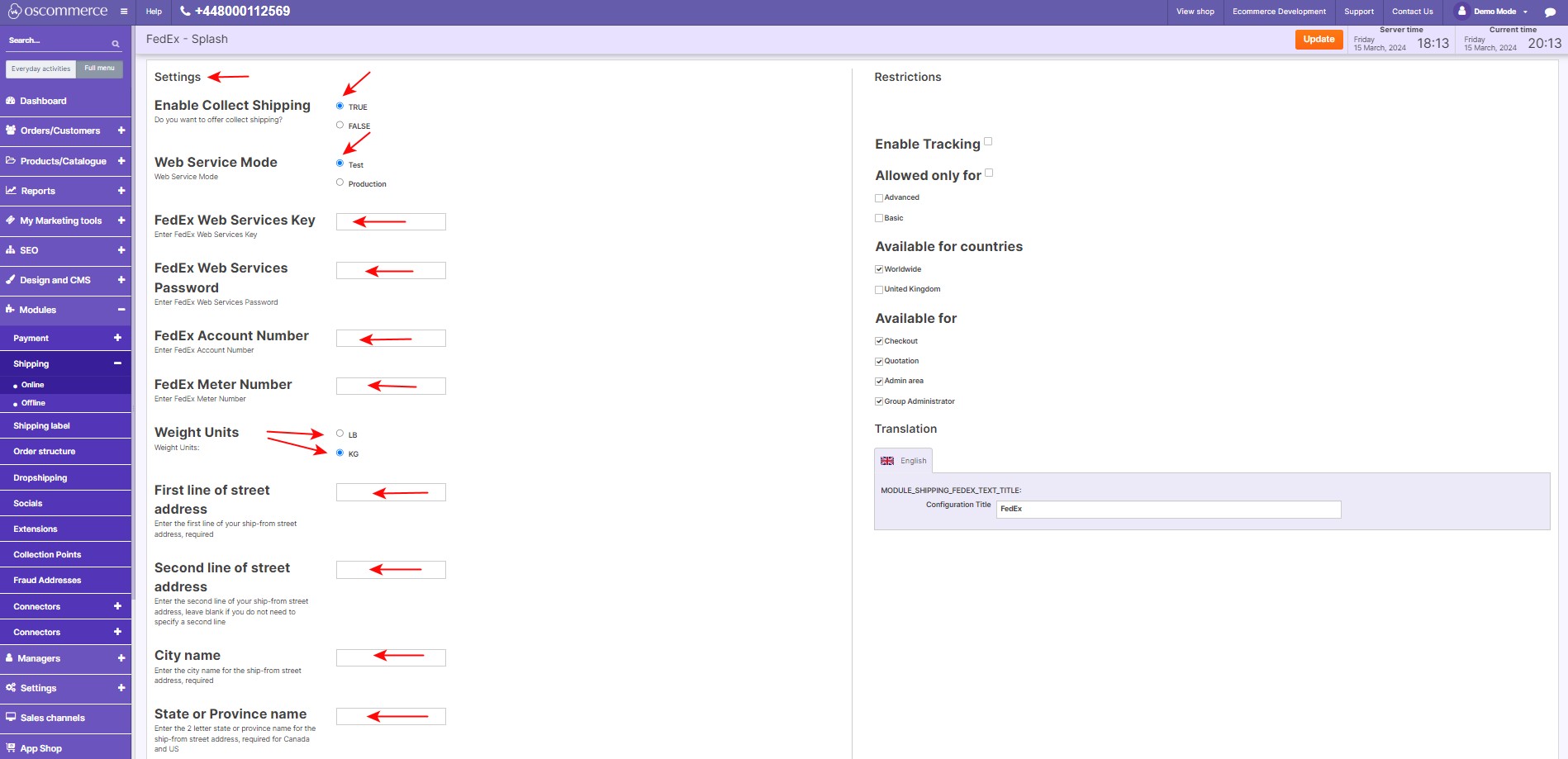Click the search magnifier icon

pos(115,43)
